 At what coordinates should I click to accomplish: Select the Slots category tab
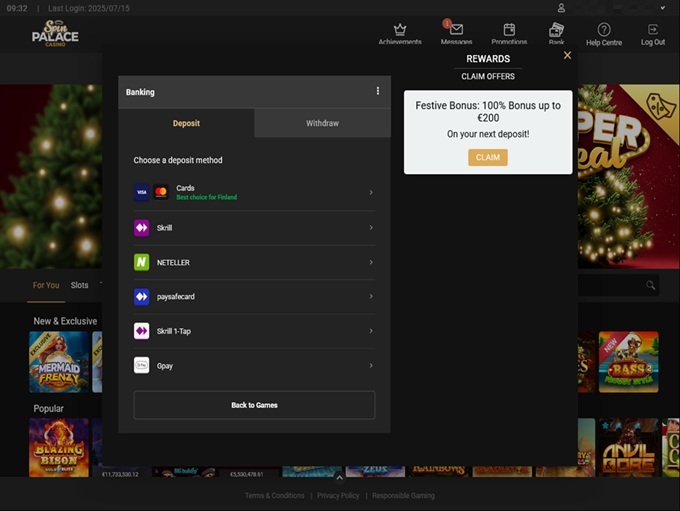(79, 285)
